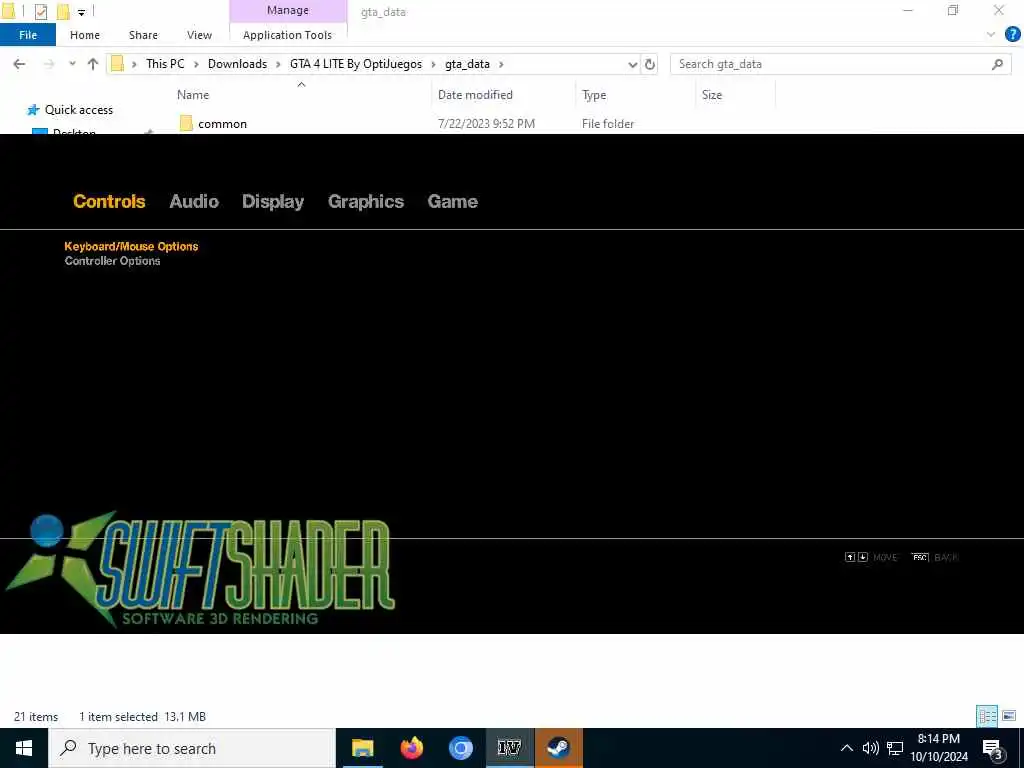Open the volume speaker tray icon

point(871,748)
